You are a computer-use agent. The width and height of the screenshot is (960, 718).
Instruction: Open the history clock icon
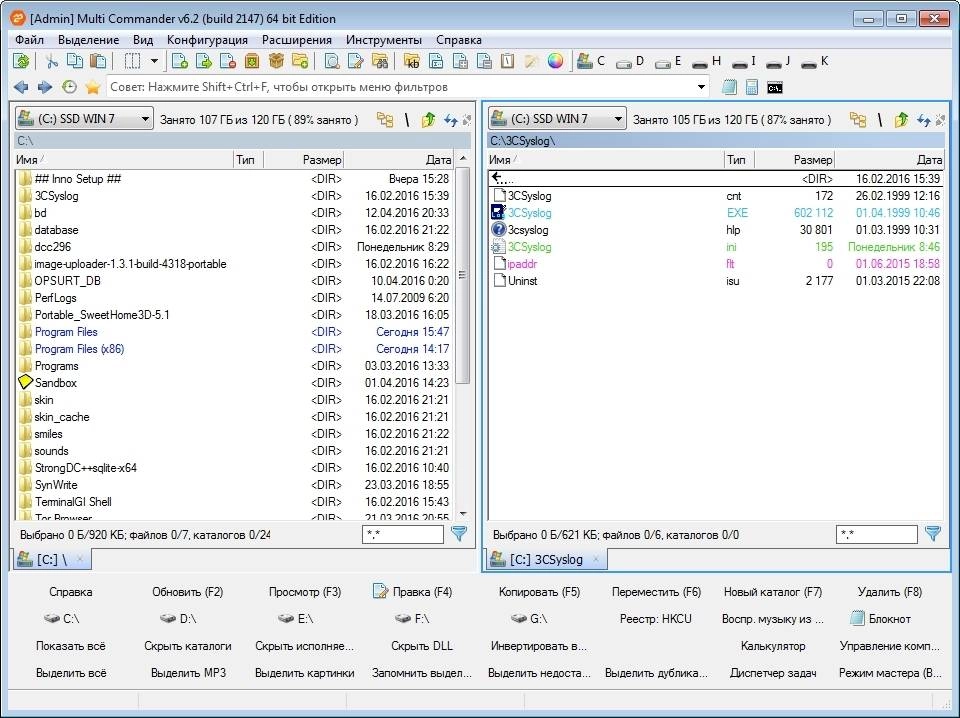click(69, 87)
